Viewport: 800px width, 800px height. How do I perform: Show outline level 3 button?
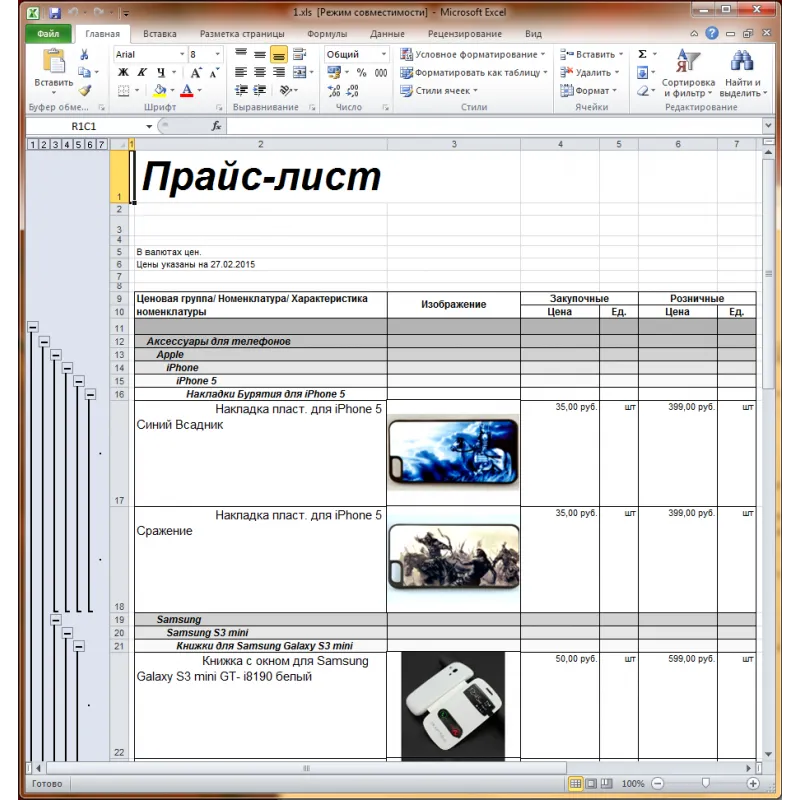click(x=55, y=144)
